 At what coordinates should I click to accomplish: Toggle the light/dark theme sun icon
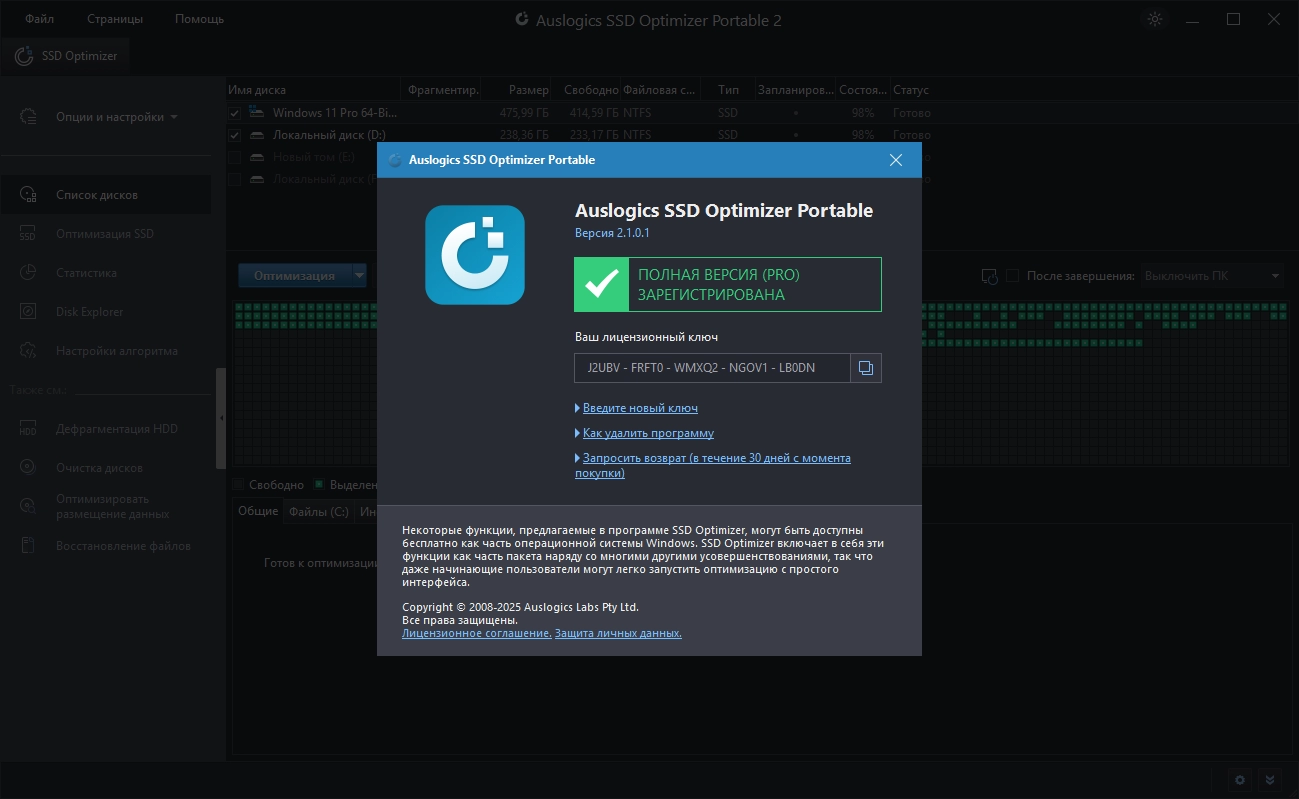[x=1155, y=20]
